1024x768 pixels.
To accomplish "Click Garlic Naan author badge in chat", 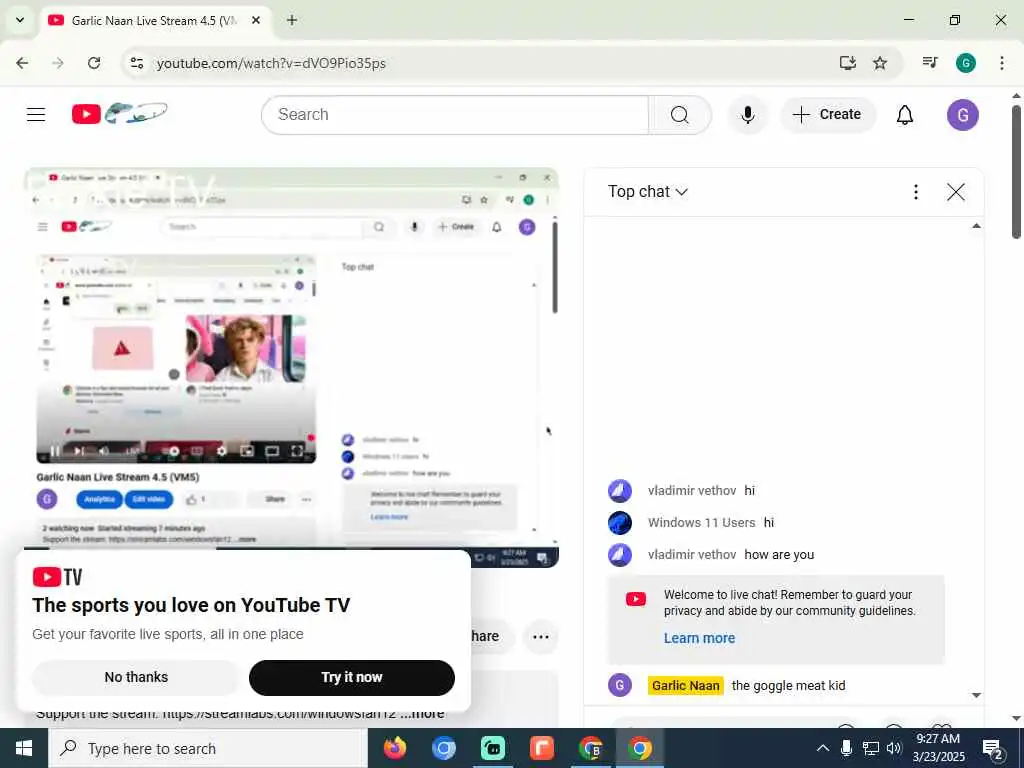I will click(x=685, y=685).
